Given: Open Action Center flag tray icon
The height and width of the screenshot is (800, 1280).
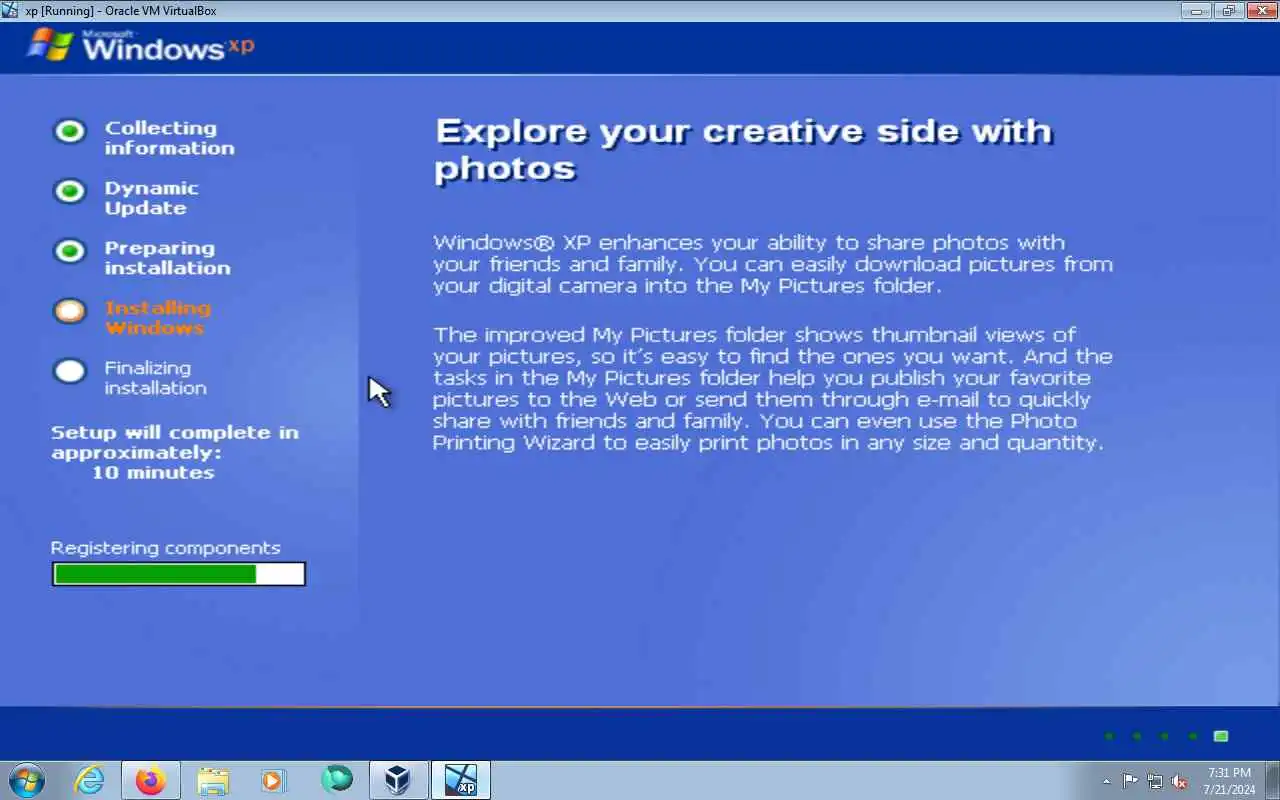Looking at the screenshot, I should coord(1130,781).
